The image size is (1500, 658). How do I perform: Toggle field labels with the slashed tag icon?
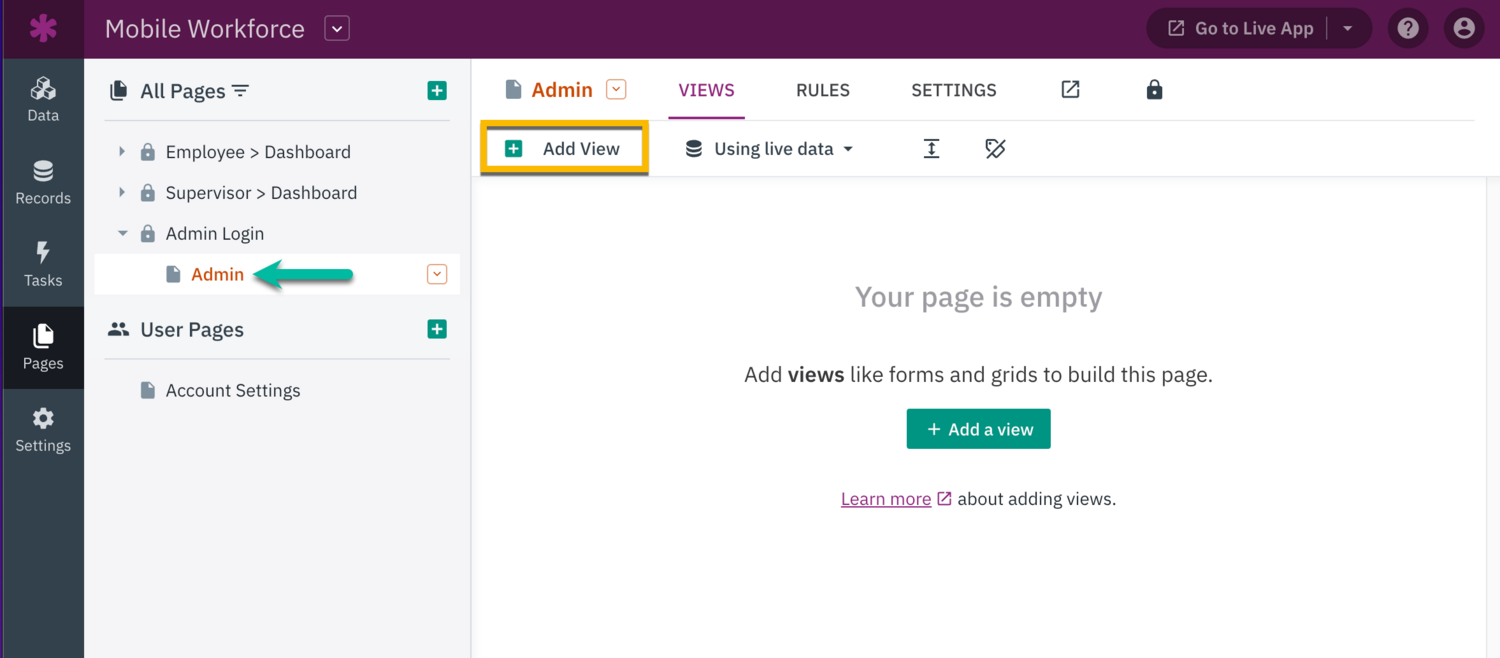(x=995, y=148)
